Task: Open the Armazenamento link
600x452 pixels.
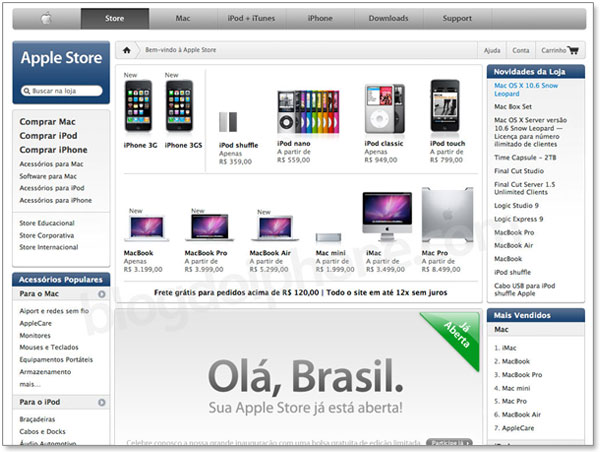Action: pyautogui.click(x=45, y=372)
